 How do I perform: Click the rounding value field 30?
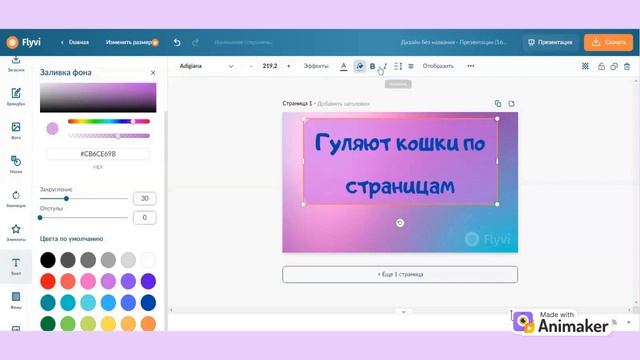pos(144,198)
